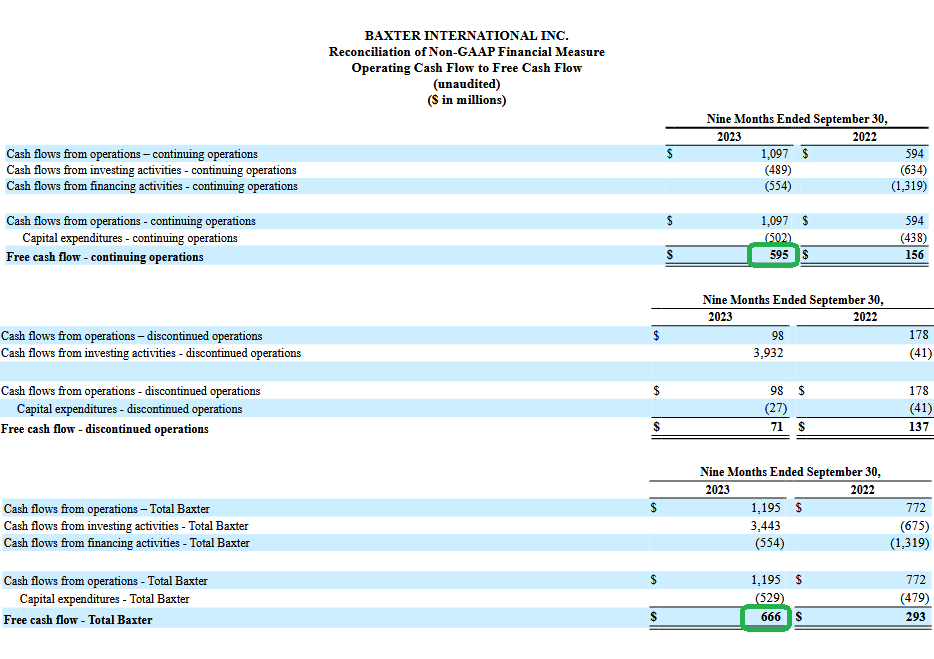Image resolution: width=934 pixels, height=659 pixels.
Task: Select the "(438)" capital expenditures value
Action: click(x=913, y=238)
